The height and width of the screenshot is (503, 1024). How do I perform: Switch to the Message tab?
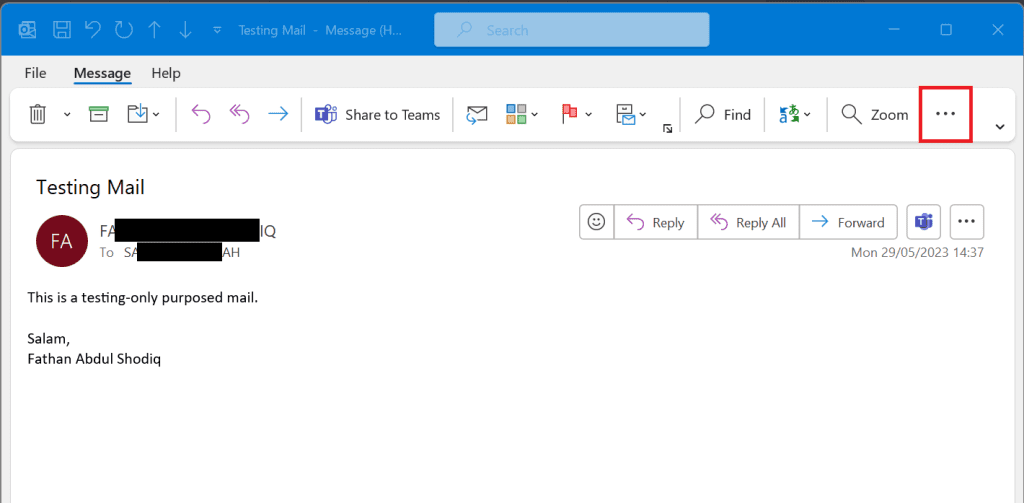point(103,73)
